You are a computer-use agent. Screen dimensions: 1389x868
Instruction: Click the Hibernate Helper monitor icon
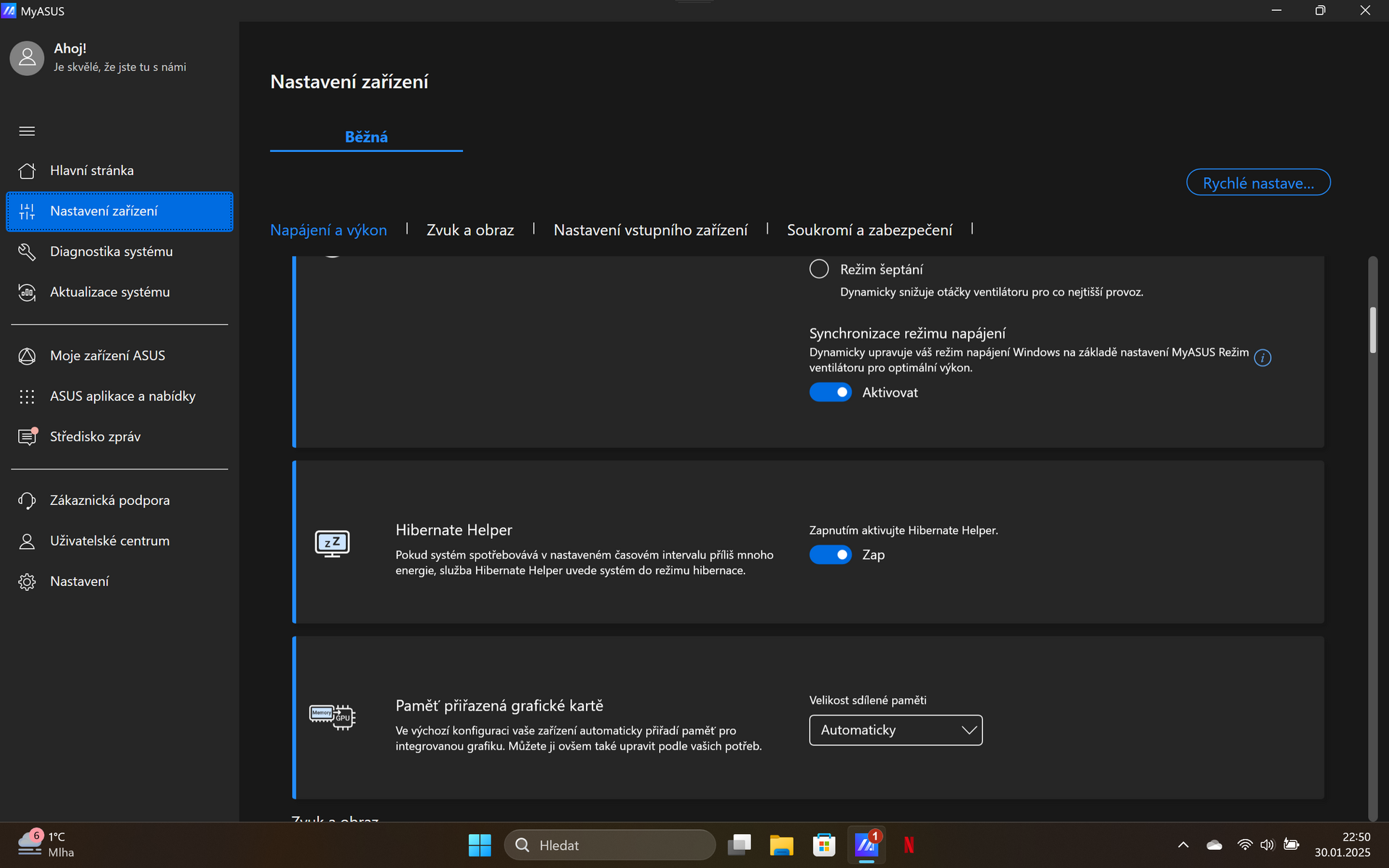click(x=332, y=543)
